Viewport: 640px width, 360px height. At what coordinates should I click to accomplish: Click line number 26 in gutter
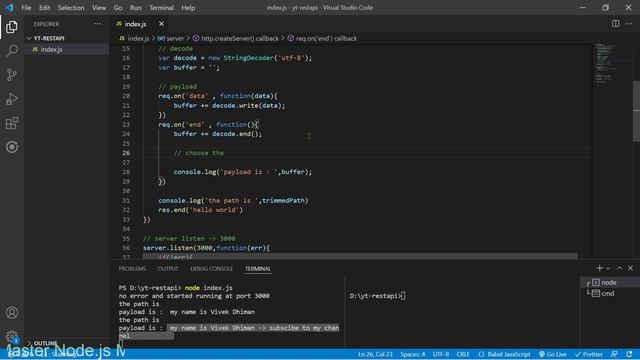[126, 153]
